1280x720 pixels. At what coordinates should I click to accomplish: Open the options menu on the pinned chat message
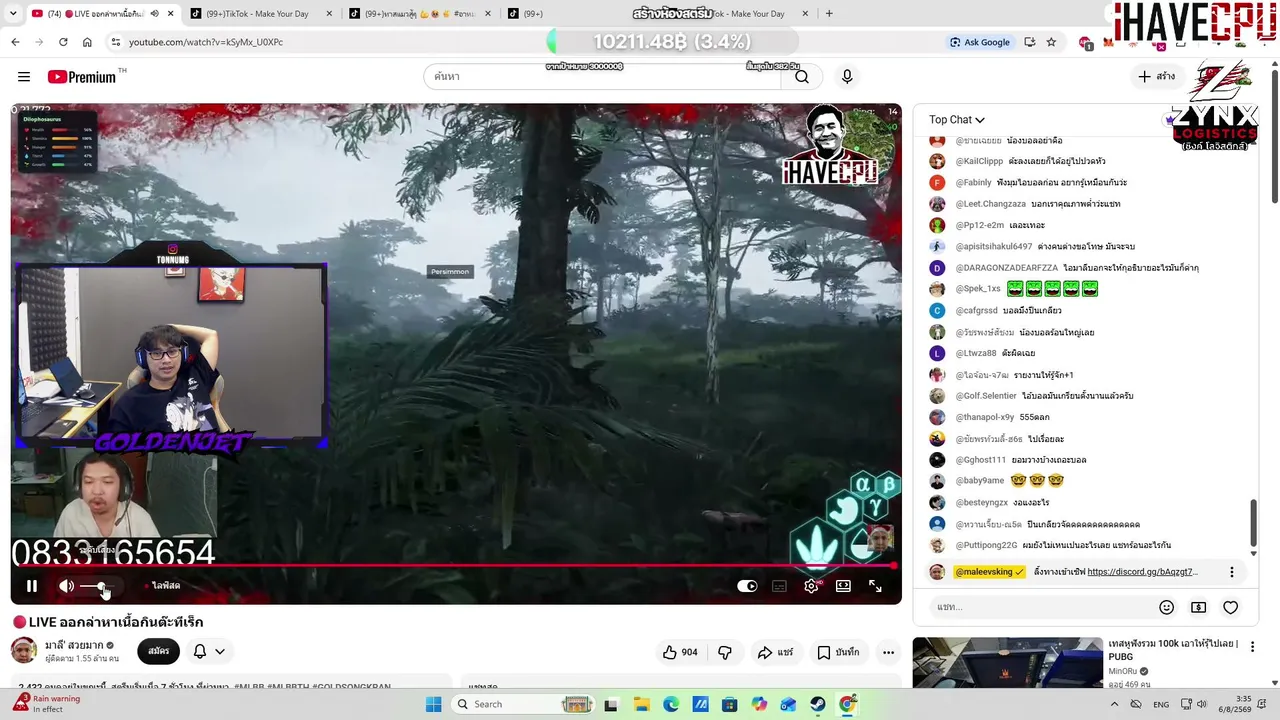[x=1232, y=572]
